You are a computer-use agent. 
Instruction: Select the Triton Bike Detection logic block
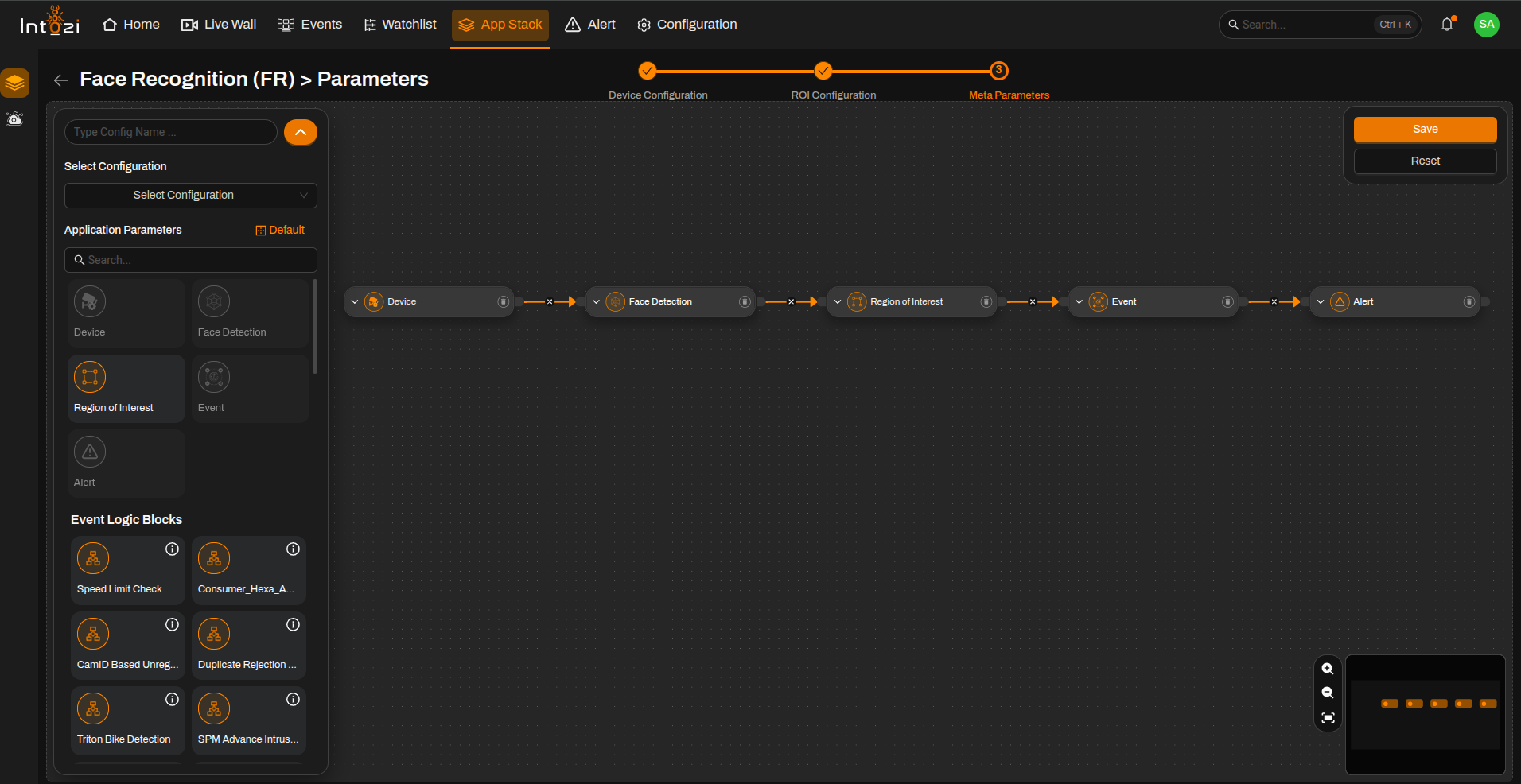click(128, 720)
